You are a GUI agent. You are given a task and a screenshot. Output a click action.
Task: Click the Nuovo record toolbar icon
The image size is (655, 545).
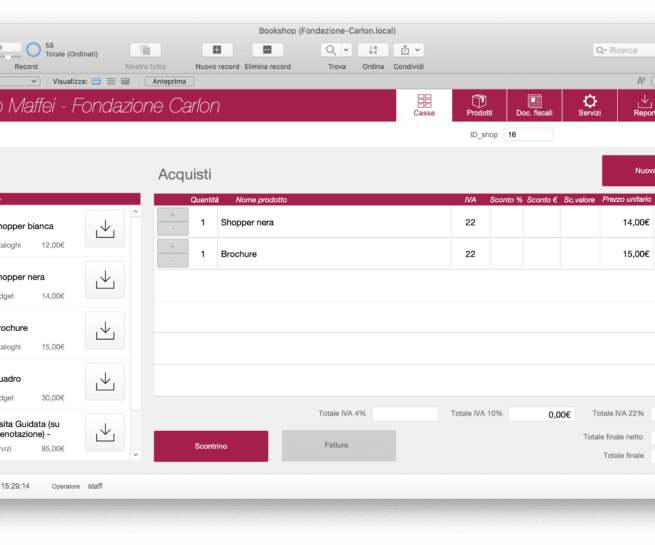[217, 50]
